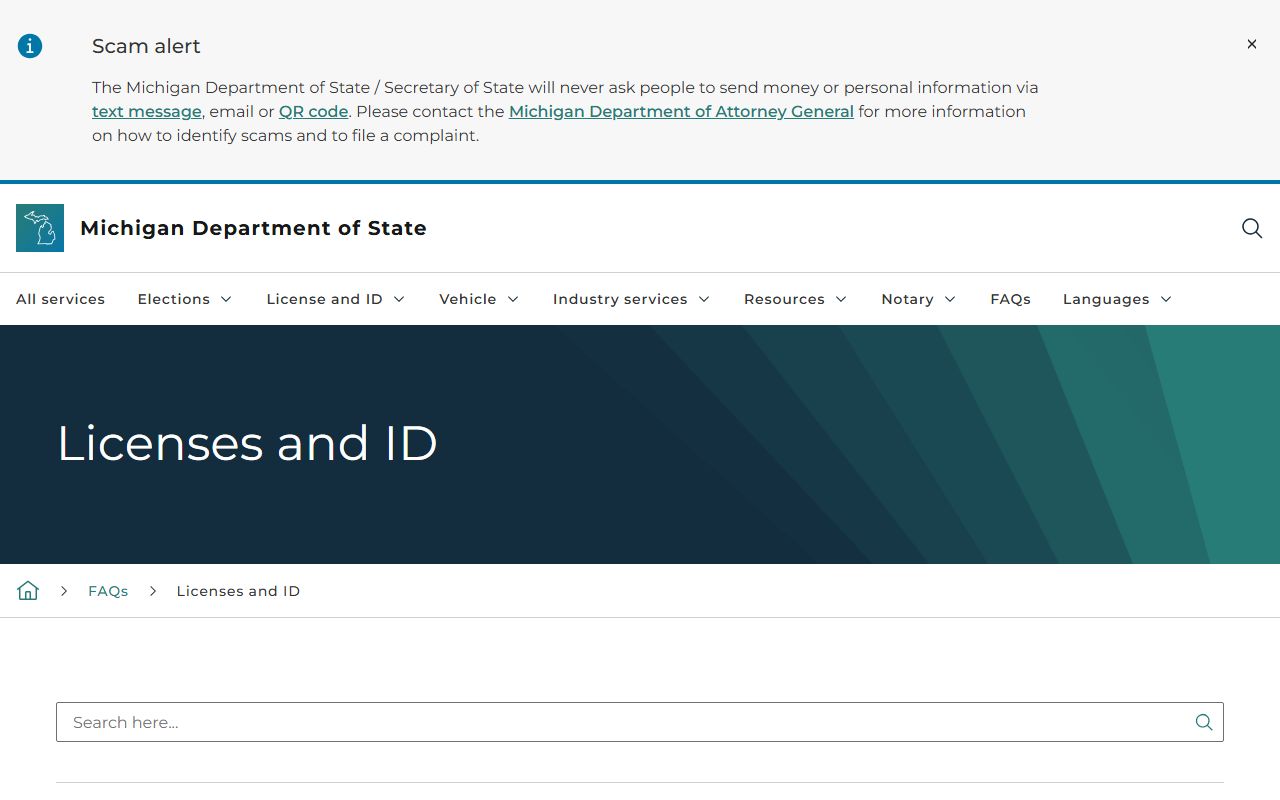Open the header search magnifier icon
The image size is (1280, 800).
click(1251, 228)
